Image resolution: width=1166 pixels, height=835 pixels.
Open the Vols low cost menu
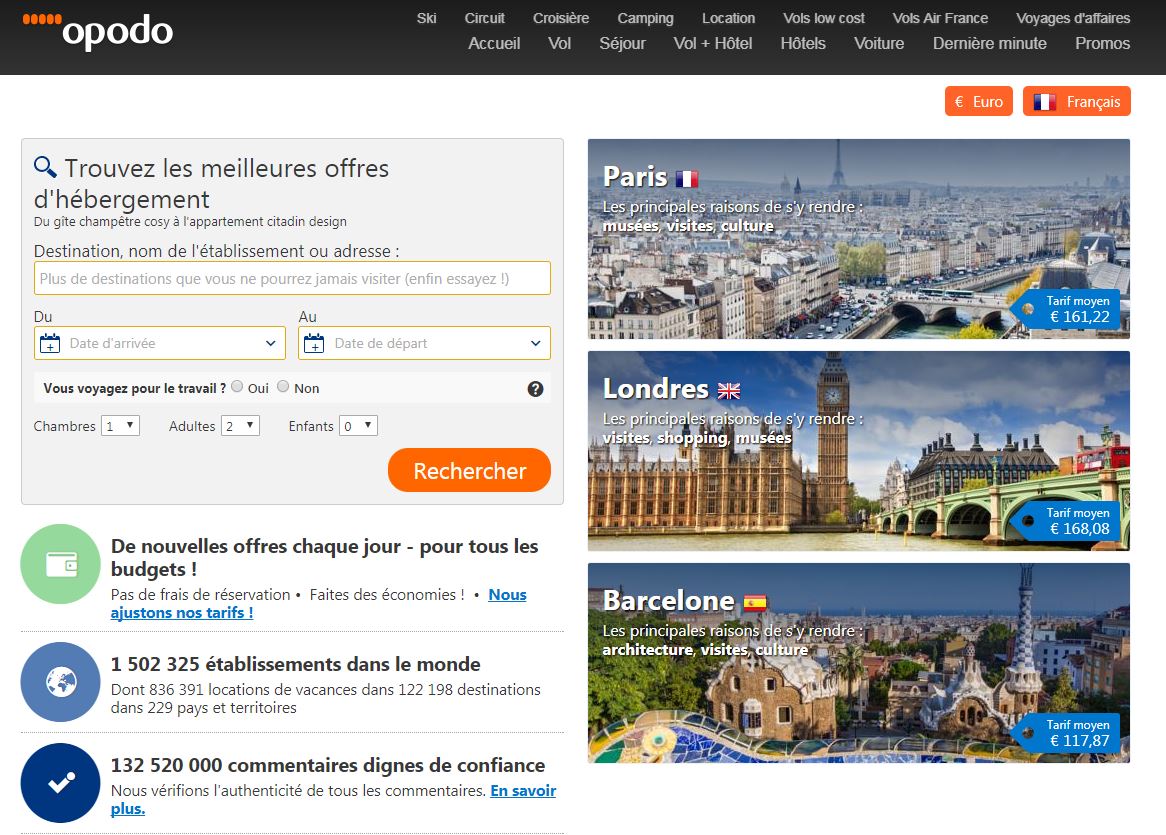(x=823, y=17)
